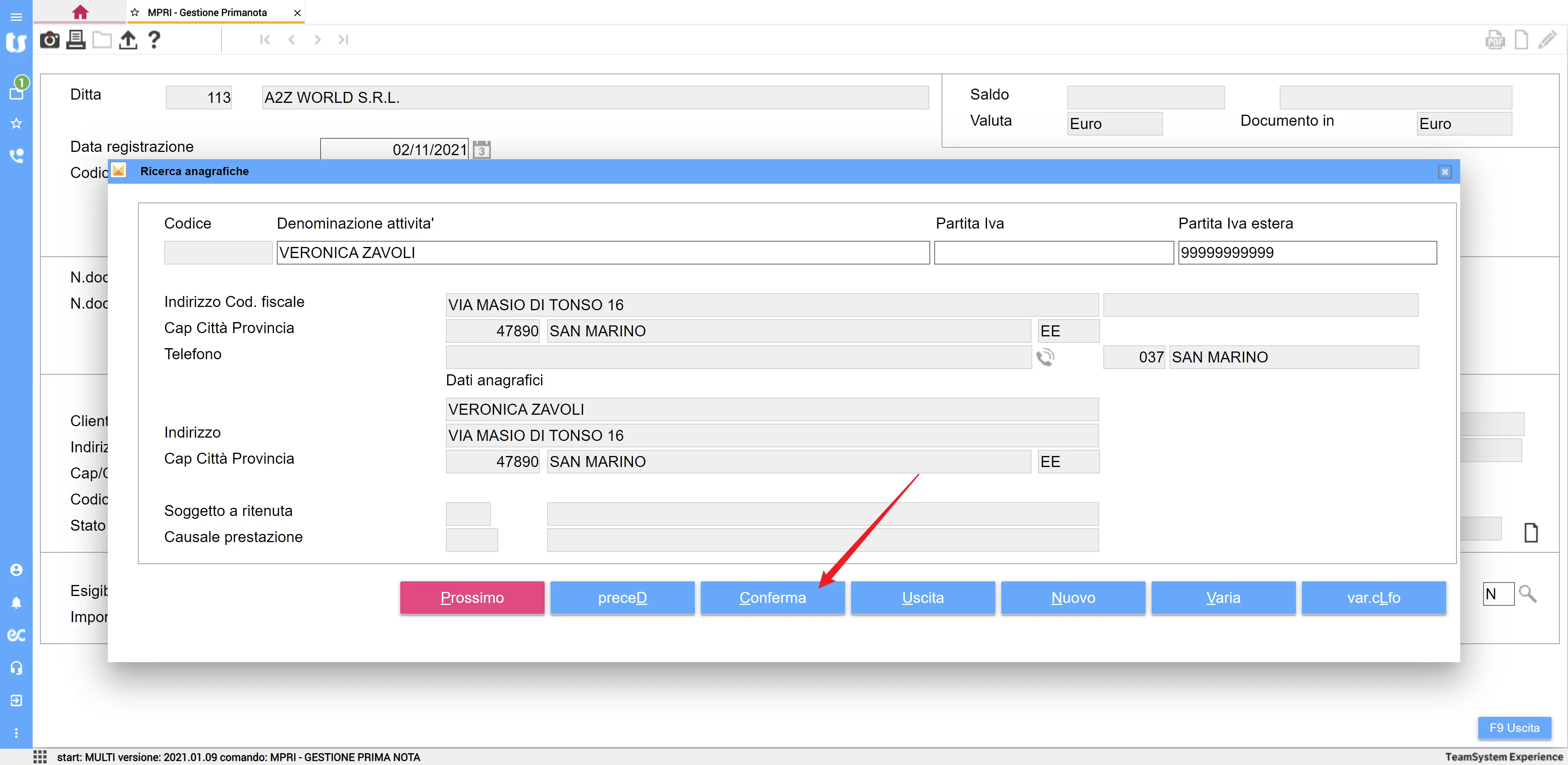Click the printer icon in toolbar
The height and width of the screenshot is (765, 1568).
click(76, 40)
